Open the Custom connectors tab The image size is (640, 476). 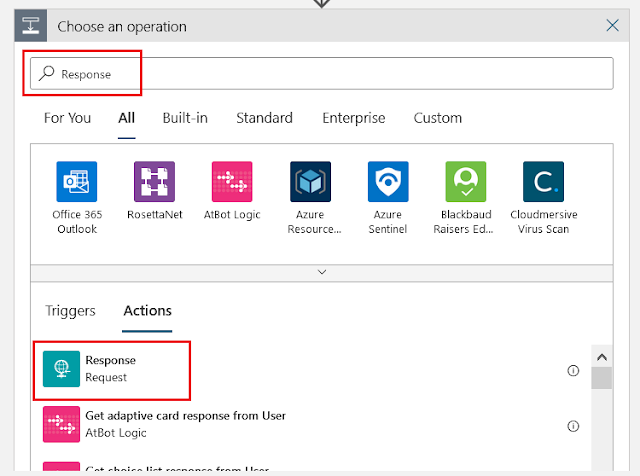[438, 118]
